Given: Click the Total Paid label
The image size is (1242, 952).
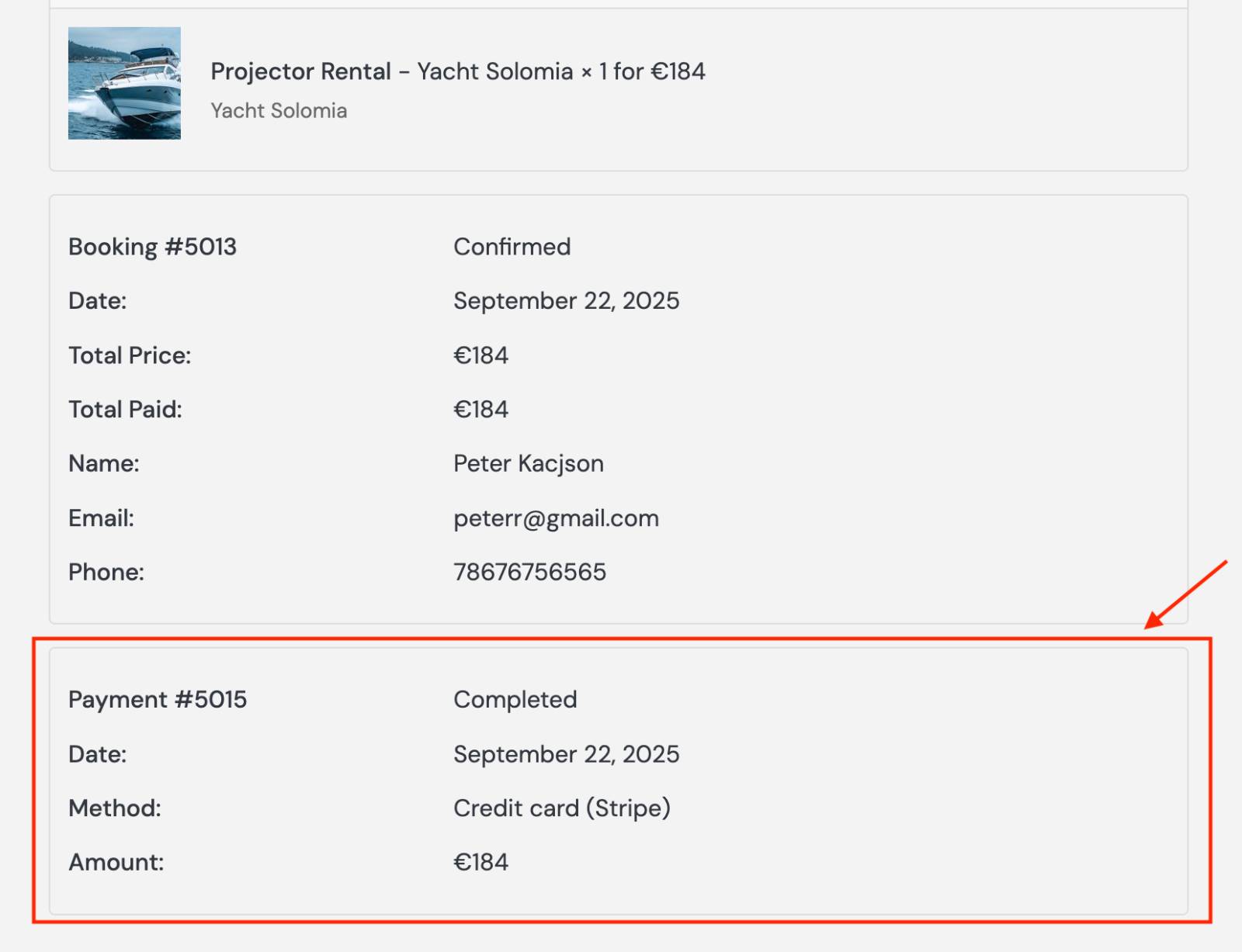Looking at the screenshot, I should (125, 410).
